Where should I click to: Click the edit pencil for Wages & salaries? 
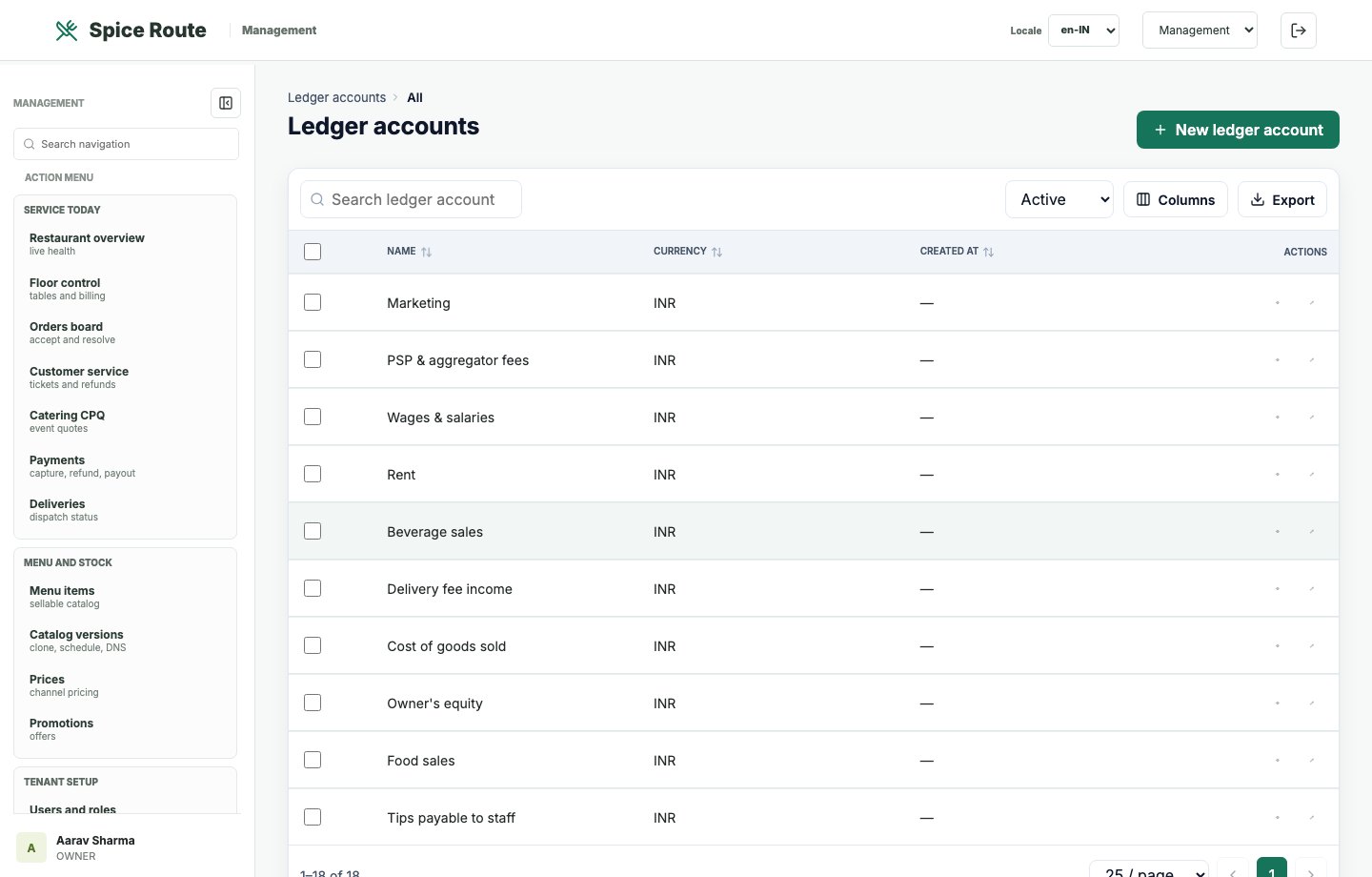[1312, 418]
